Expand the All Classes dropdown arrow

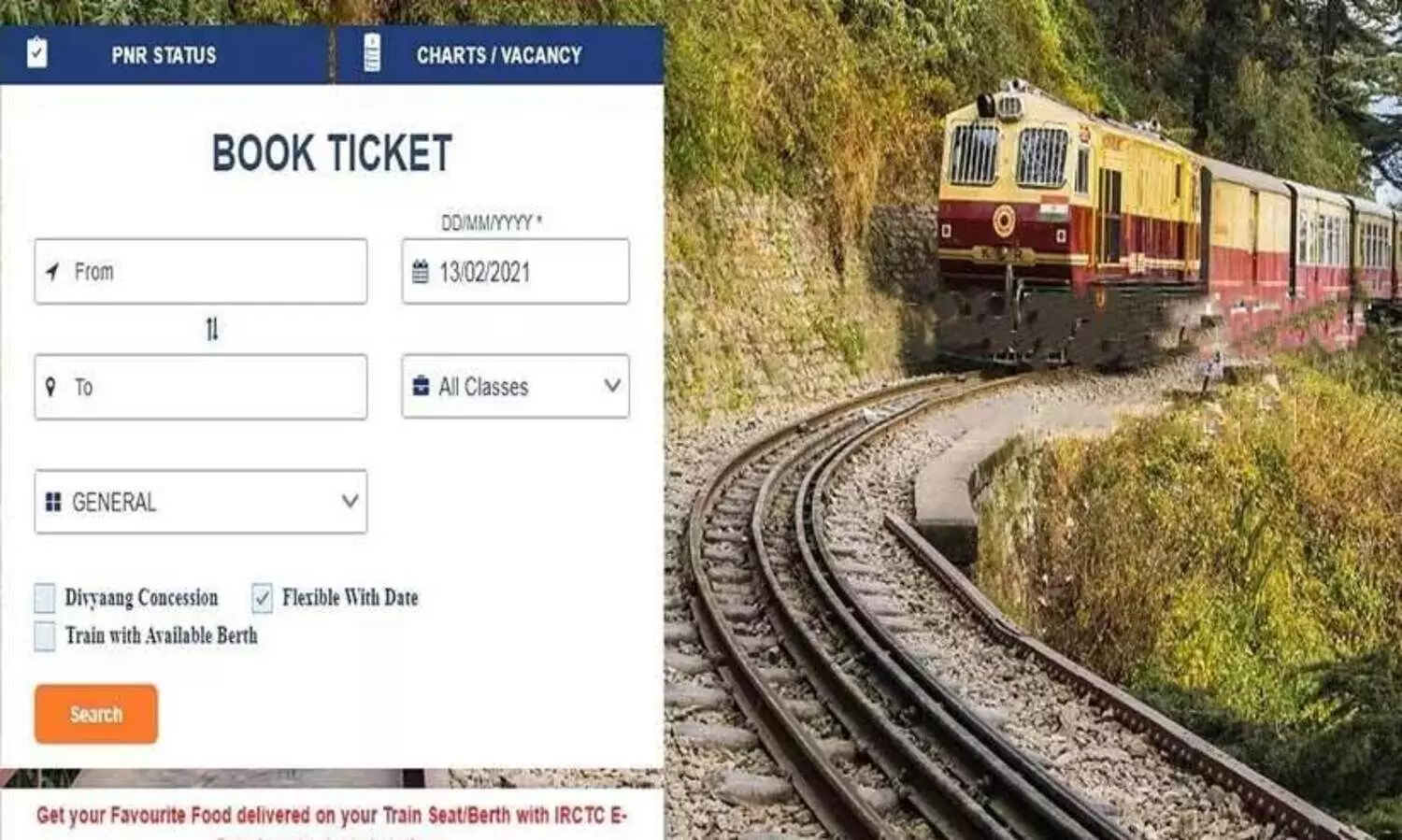click(x=612, y=385)
